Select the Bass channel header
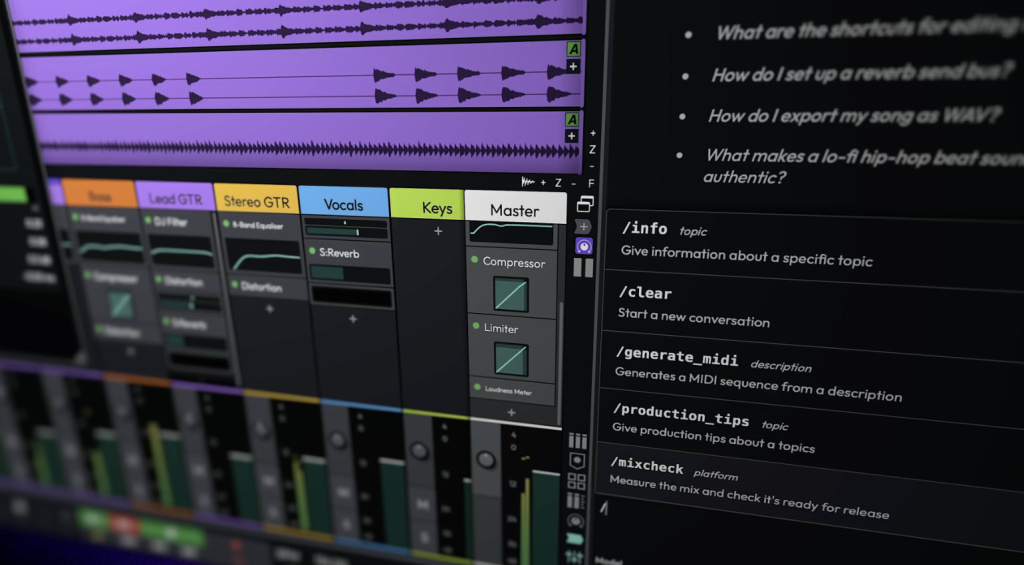Viewport: 1024px width, 565px height. 99,194
